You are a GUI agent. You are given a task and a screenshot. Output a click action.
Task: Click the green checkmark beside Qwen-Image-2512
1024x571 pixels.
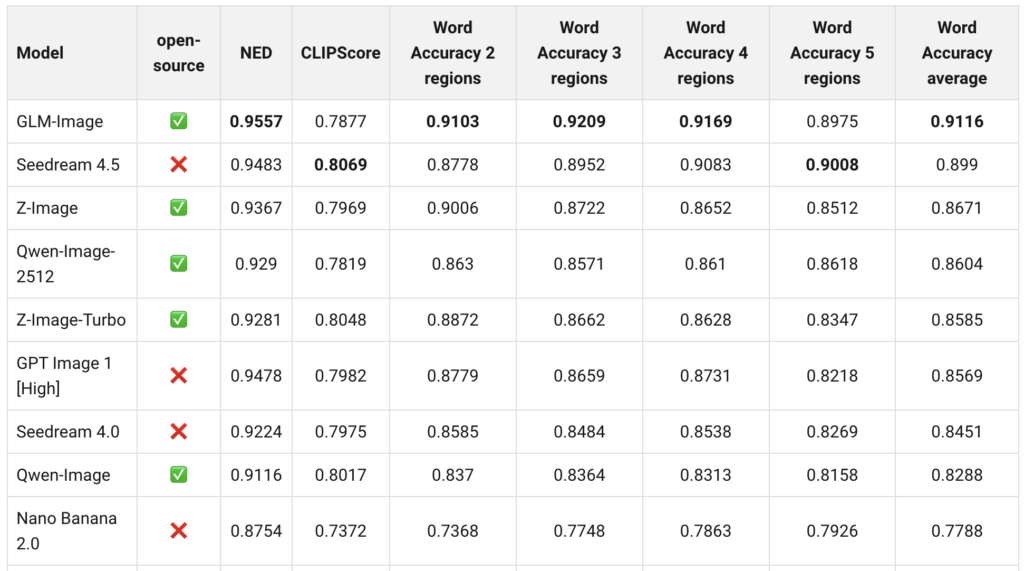click(179, 264)
